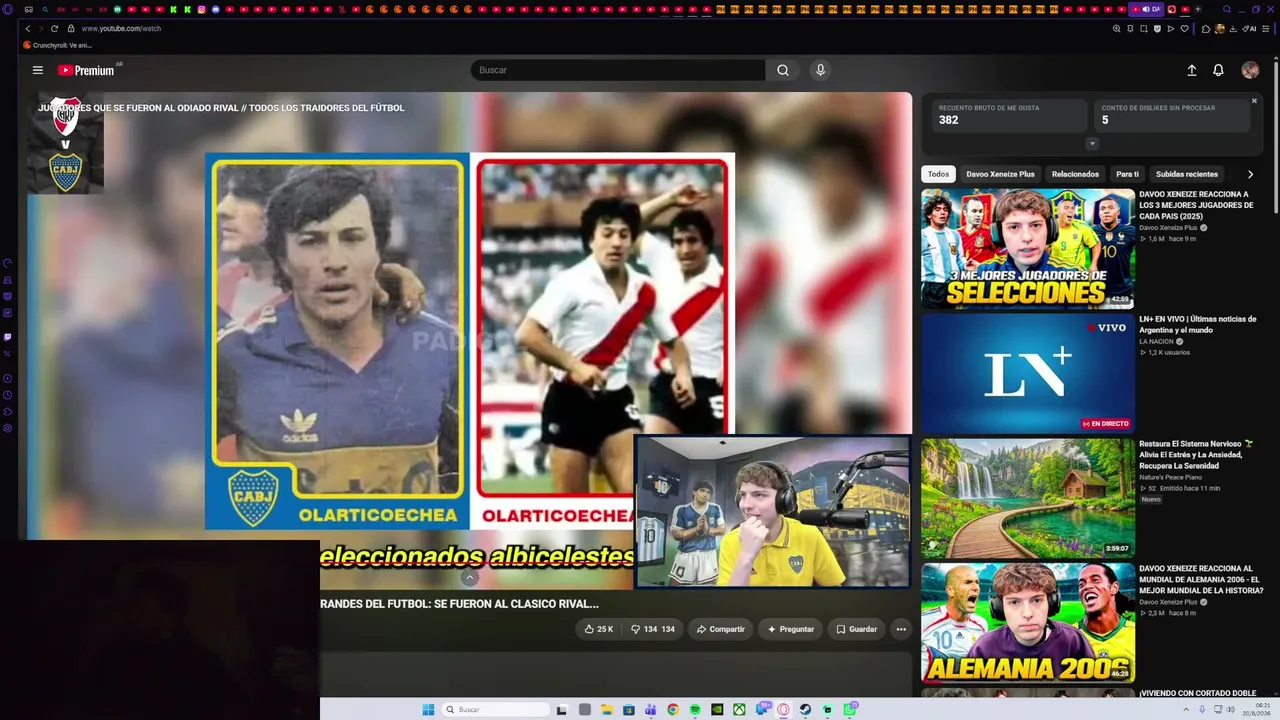Open title 'Restaura El Sistema Nervioso'
The image size is (1280, 720).
click(x=1196, y=455)
